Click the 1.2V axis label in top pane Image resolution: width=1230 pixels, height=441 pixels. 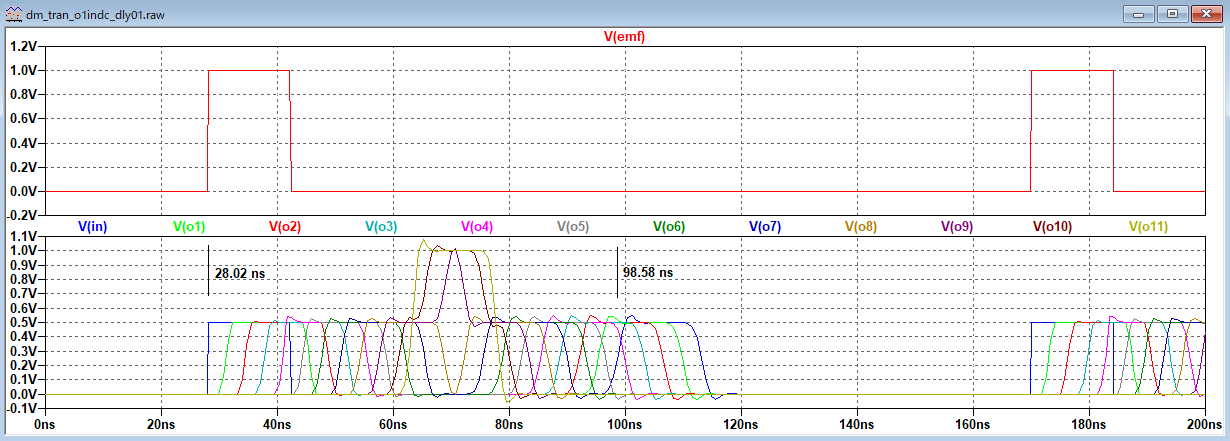pyautogui.click(x=23, y=46)
